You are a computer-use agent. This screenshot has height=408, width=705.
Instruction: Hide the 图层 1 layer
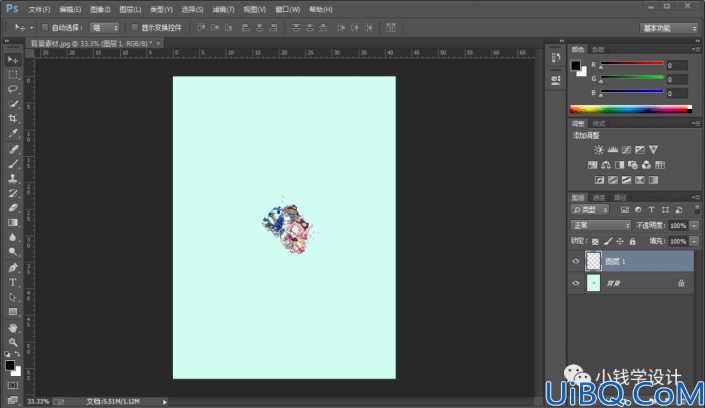576,261
